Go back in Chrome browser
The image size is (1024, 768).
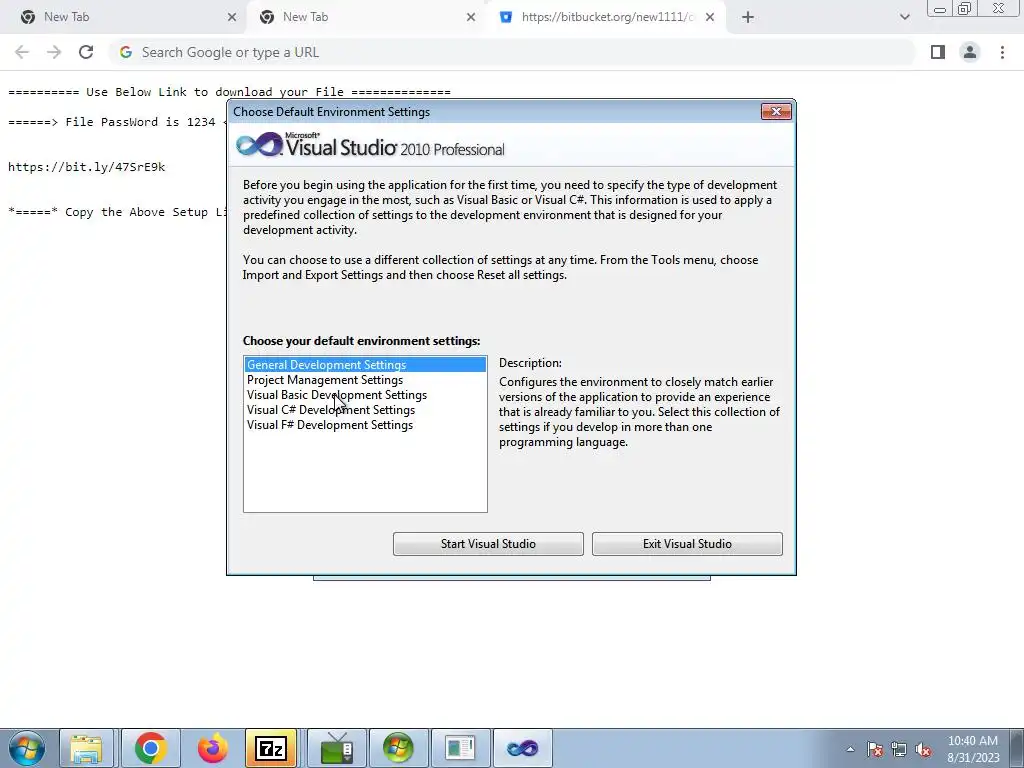22,52
